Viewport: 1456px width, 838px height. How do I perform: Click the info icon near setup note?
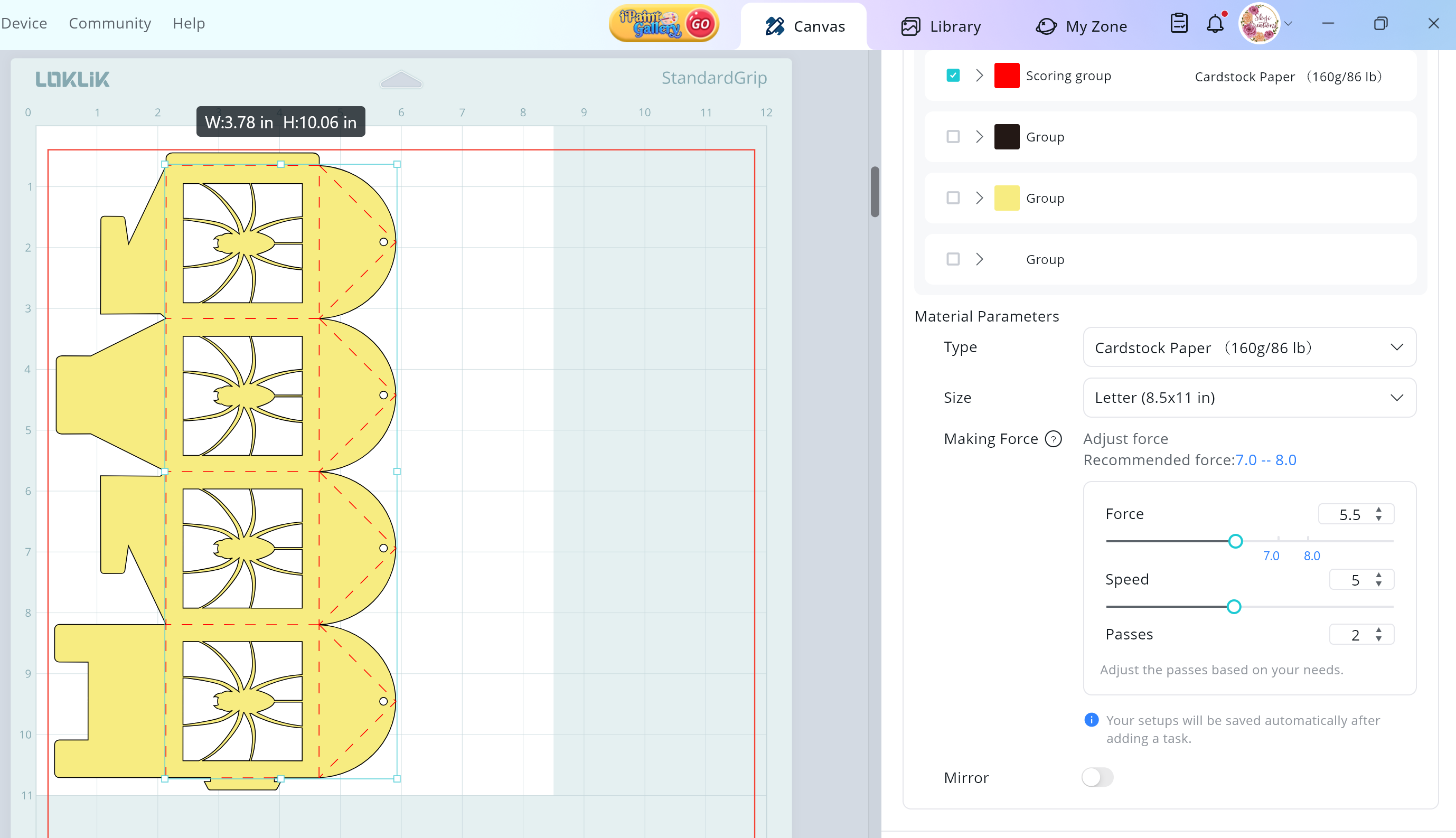point(1091,720)
